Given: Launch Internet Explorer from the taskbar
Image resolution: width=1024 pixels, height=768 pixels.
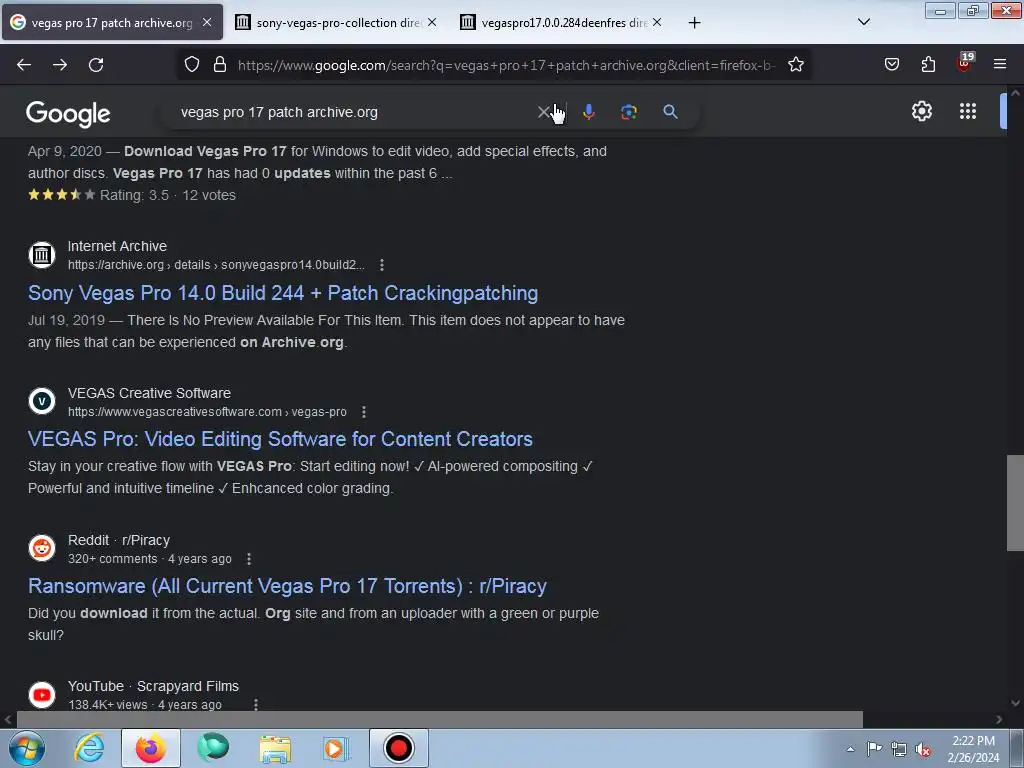Looking at the screenshot, I should [x=88, y=748].
